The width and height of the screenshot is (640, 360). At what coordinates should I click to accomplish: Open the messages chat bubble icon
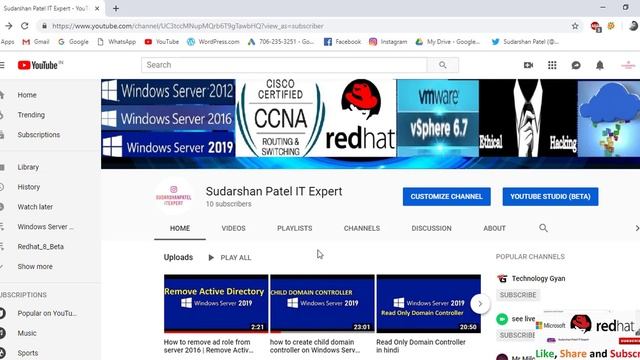576,65
